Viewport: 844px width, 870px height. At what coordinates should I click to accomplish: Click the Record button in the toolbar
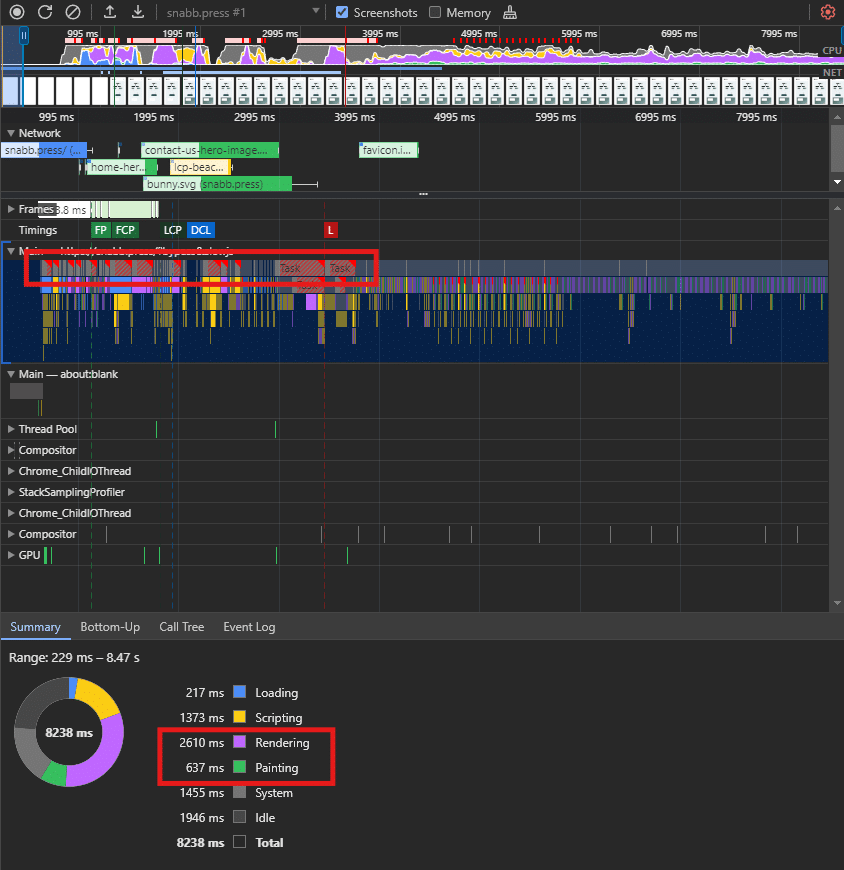[x=17, y=13]
